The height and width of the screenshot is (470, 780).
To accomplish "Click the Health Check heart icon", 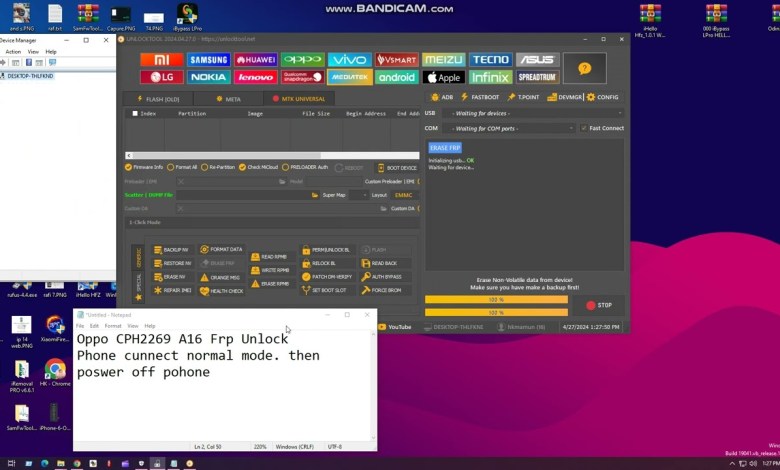I will (x=204, y=291).
